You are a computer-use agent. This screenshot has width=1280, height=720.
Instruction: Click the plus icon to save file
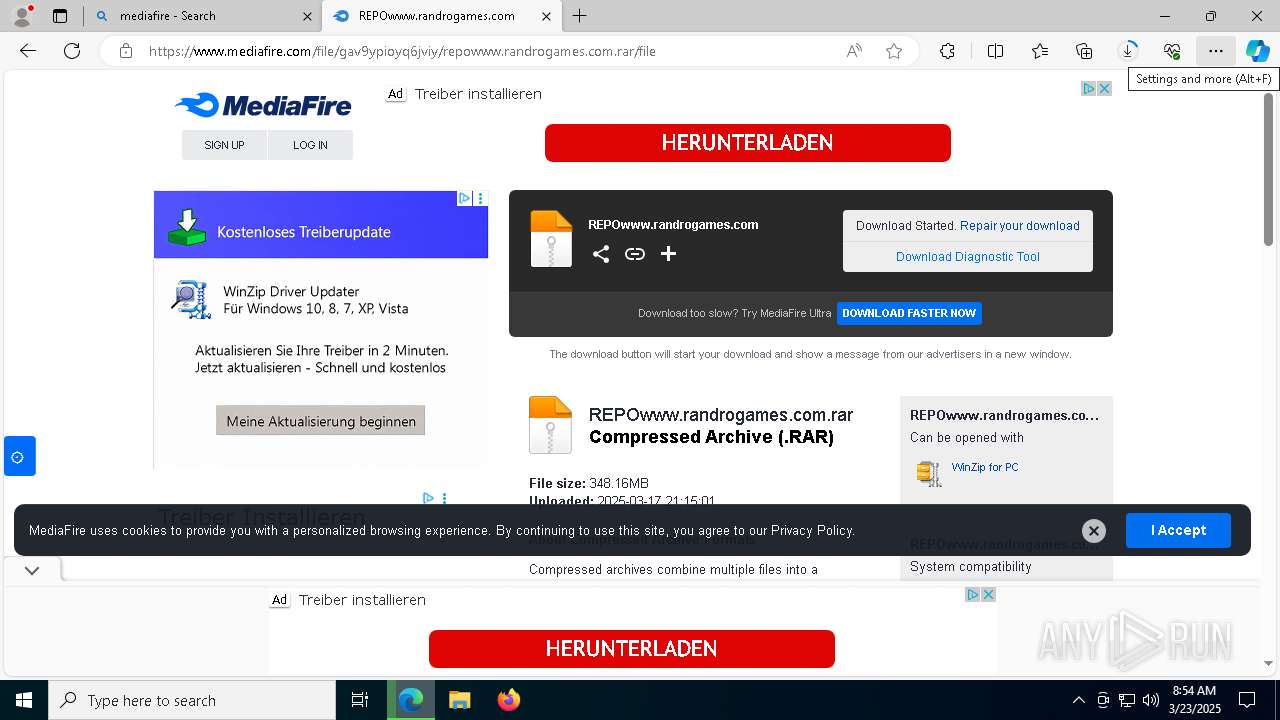[668, 254]
